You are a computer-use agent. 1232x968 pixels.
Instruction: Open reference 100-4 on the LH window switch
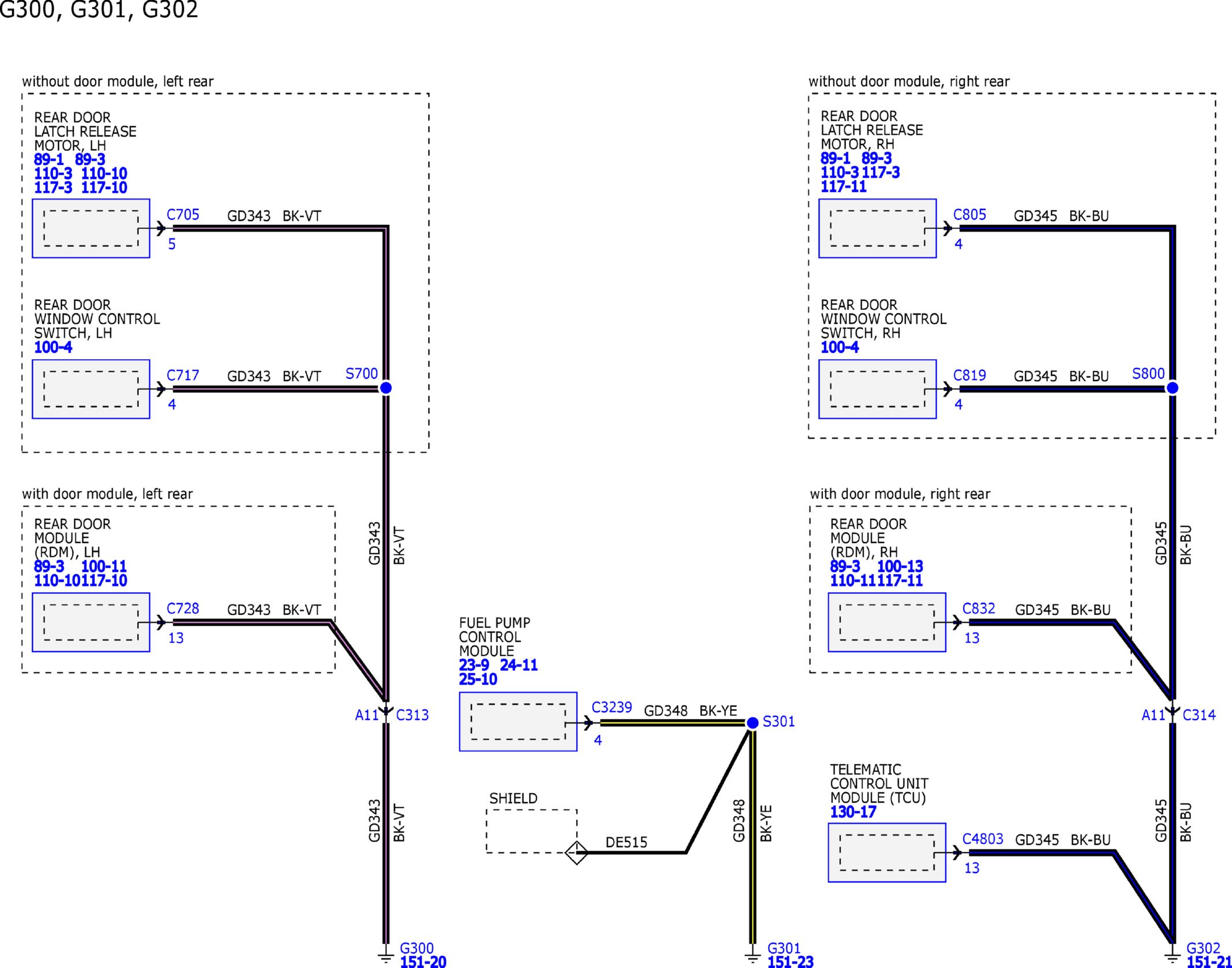[53, 348]
